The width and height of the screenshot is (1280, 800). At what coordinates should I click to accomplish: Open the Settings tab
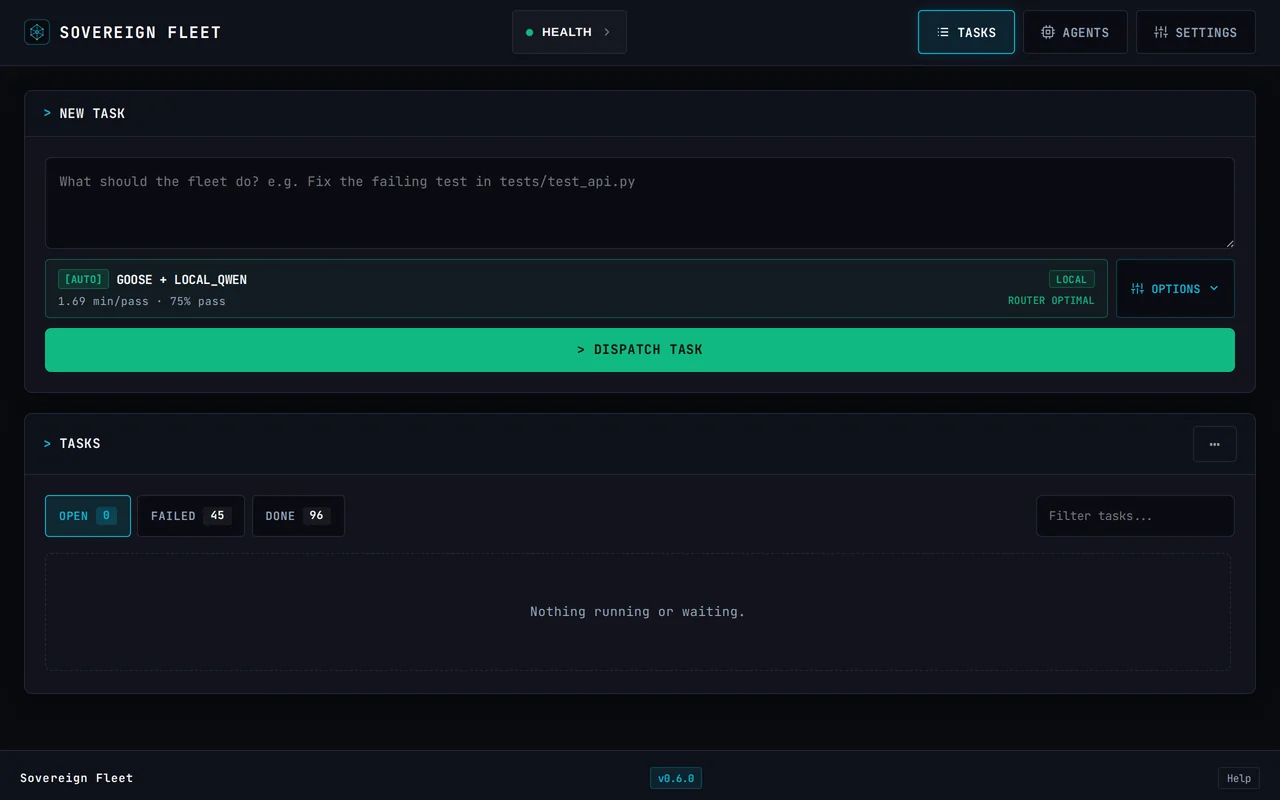click(1195, 32)
